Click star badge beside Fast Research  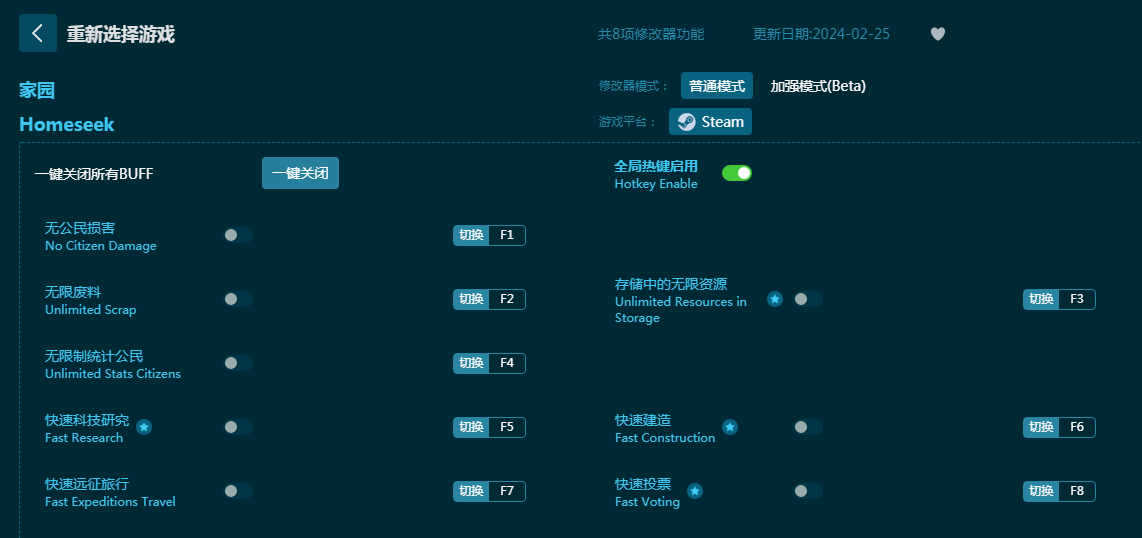[x=144, y=427]
